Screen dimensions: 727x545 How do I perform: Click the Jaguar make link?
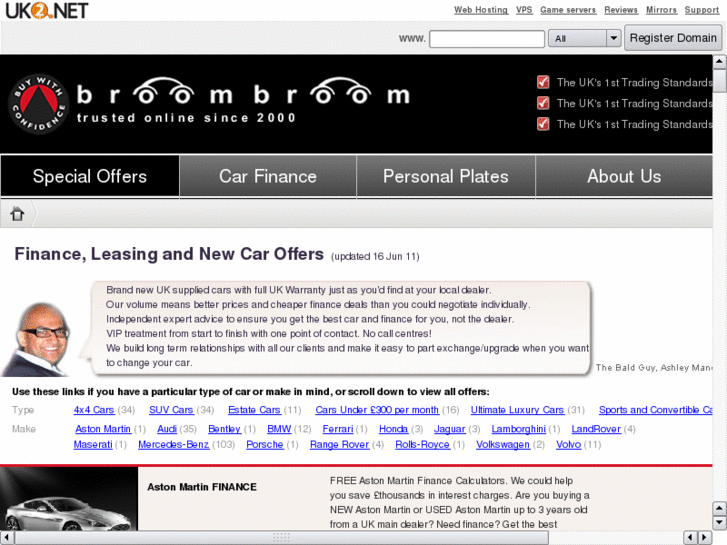(449, 429)
